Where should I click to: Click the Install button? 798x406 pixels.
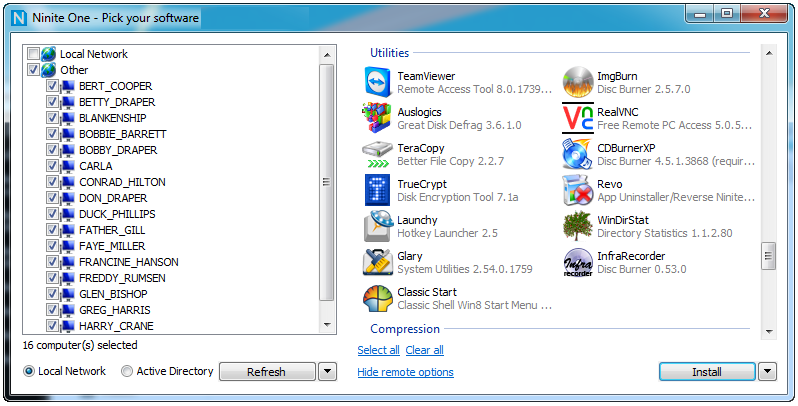coord(707,371)
